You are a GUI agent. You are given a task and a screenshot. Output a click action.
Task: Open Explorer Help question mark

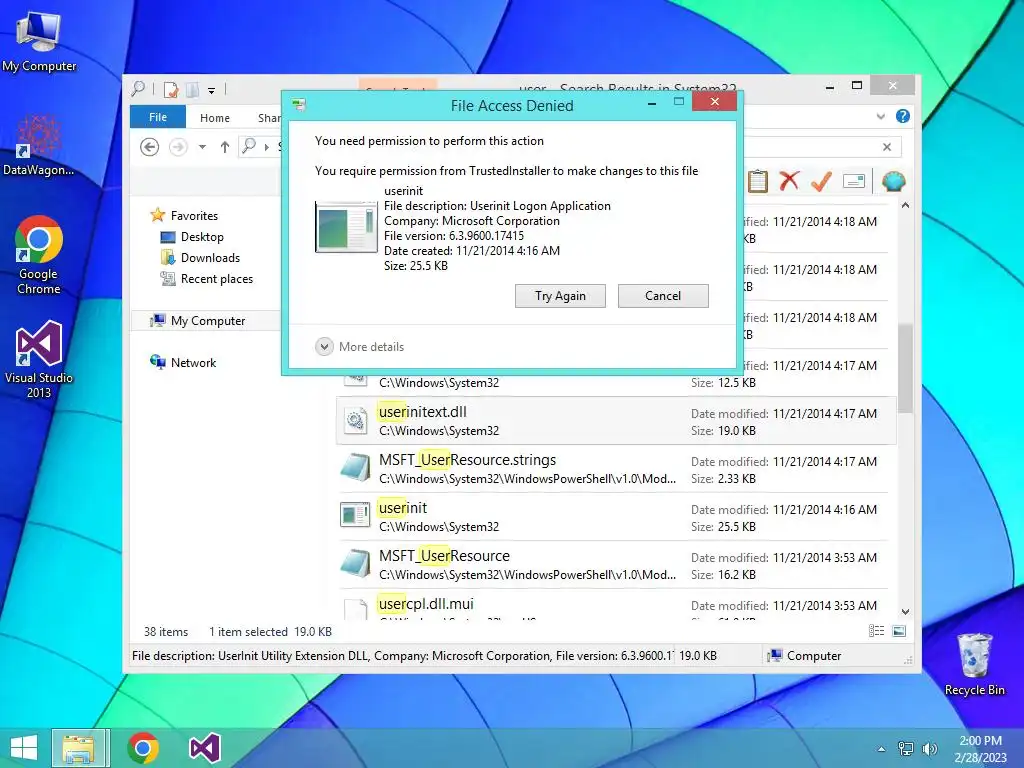[903, 116]
